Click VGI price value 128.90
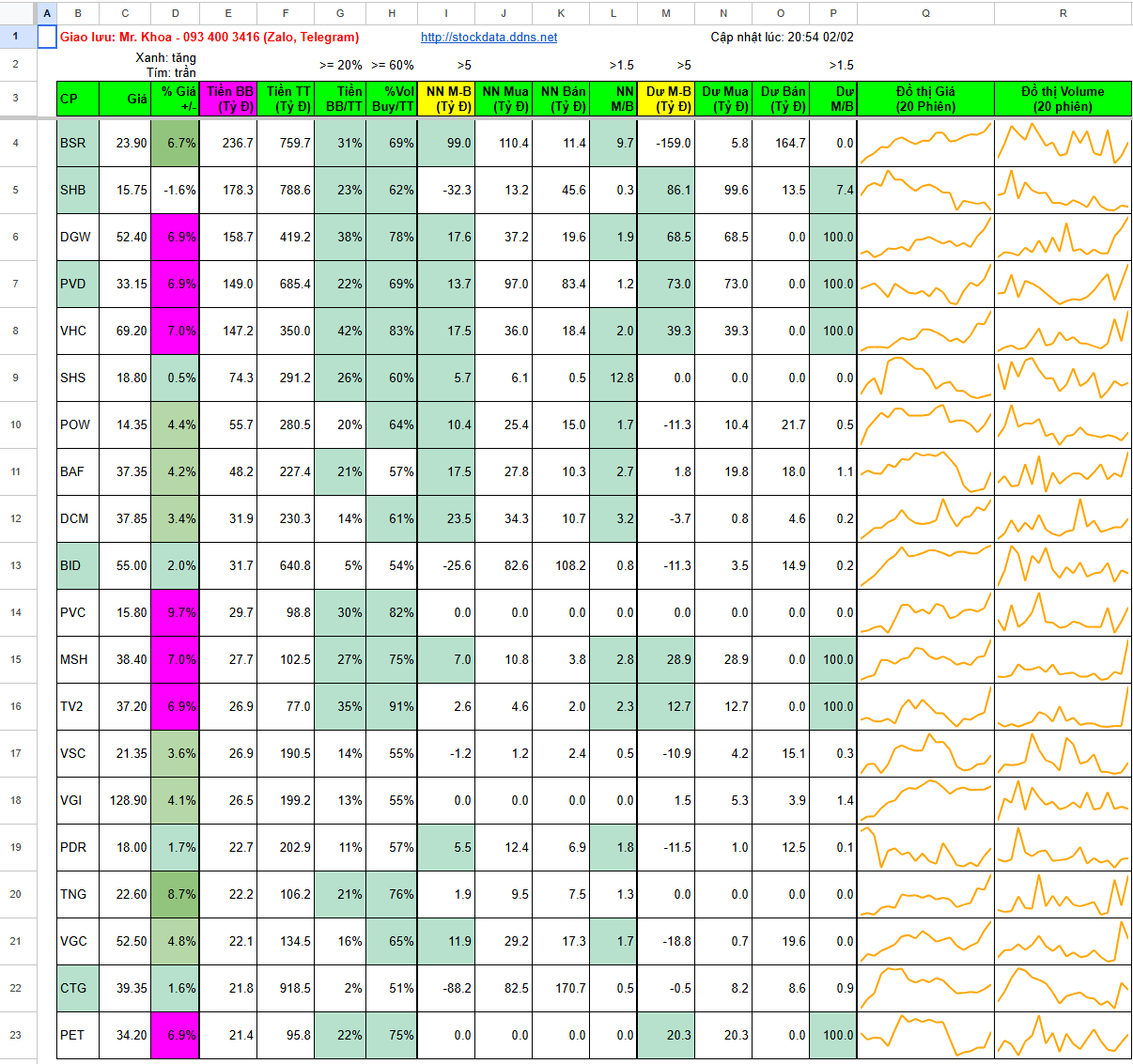 (125, 800)
